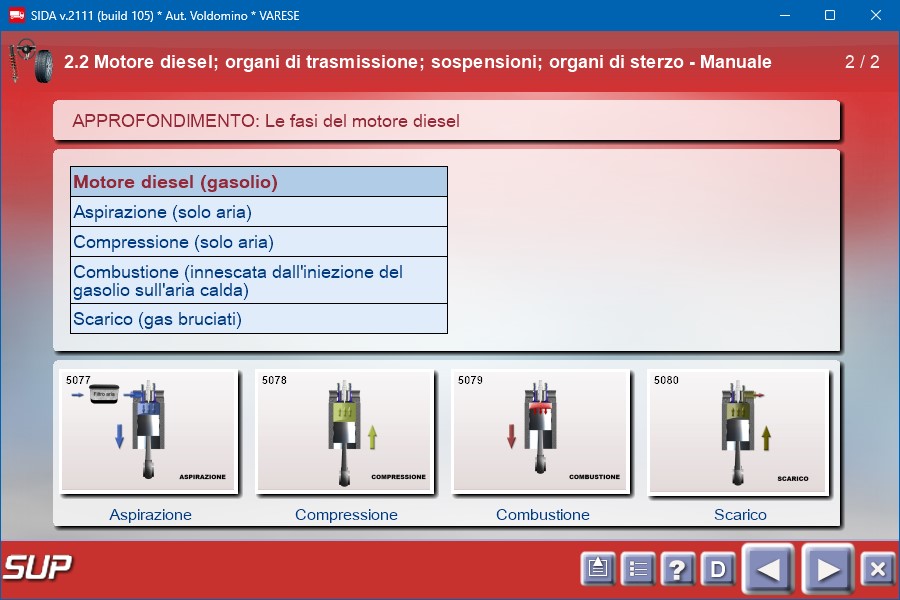Select the 'Aspirazione (solo aria)' table row

[258, 212]
